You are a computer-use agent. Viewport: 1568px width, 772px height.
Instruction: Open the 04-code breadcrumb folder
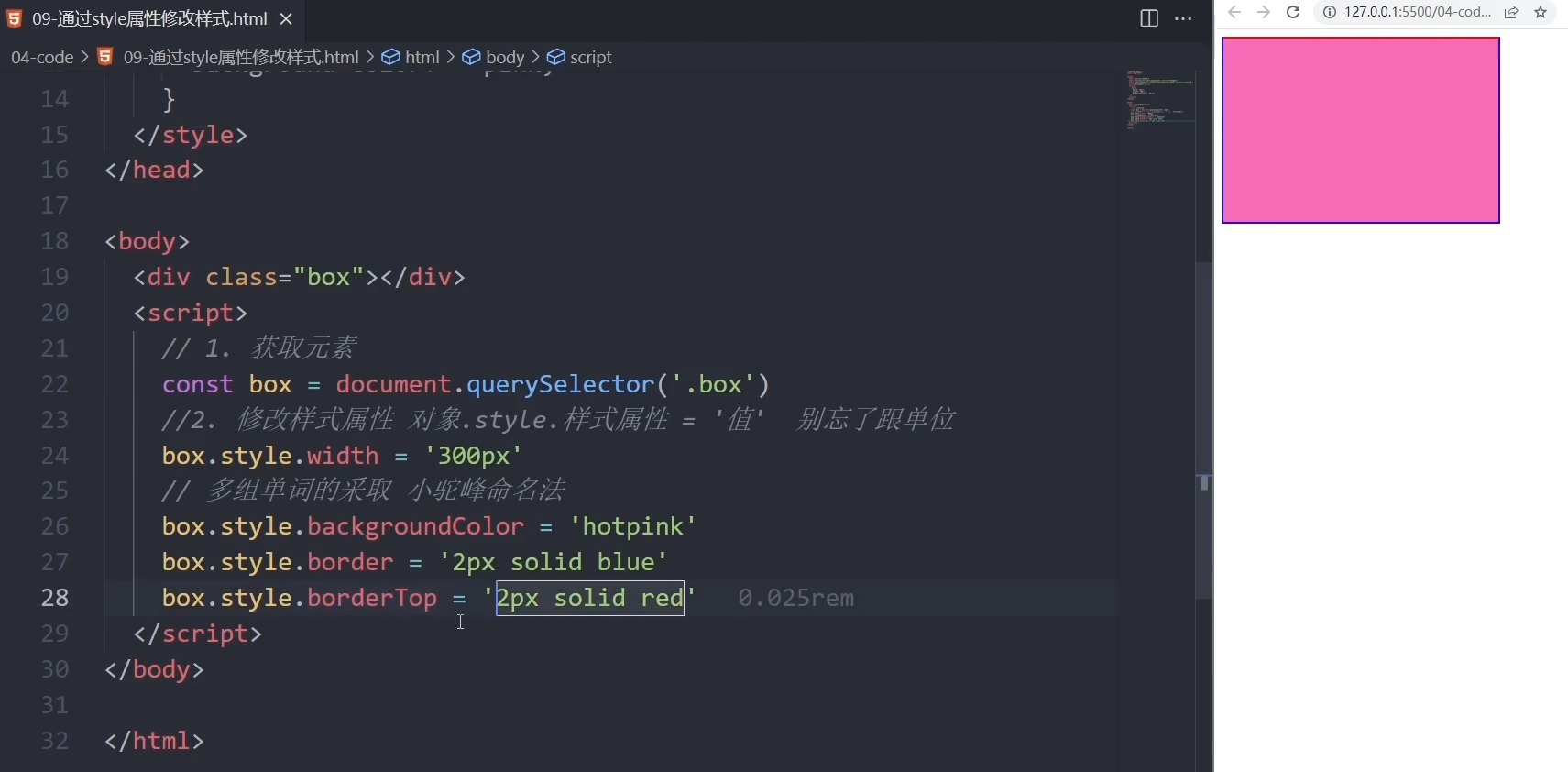coord(42,57)
